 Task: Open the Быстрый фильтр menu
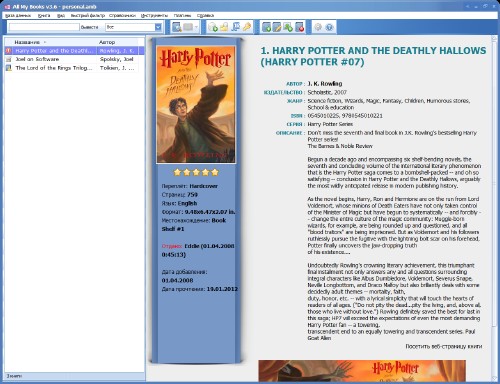87,15
